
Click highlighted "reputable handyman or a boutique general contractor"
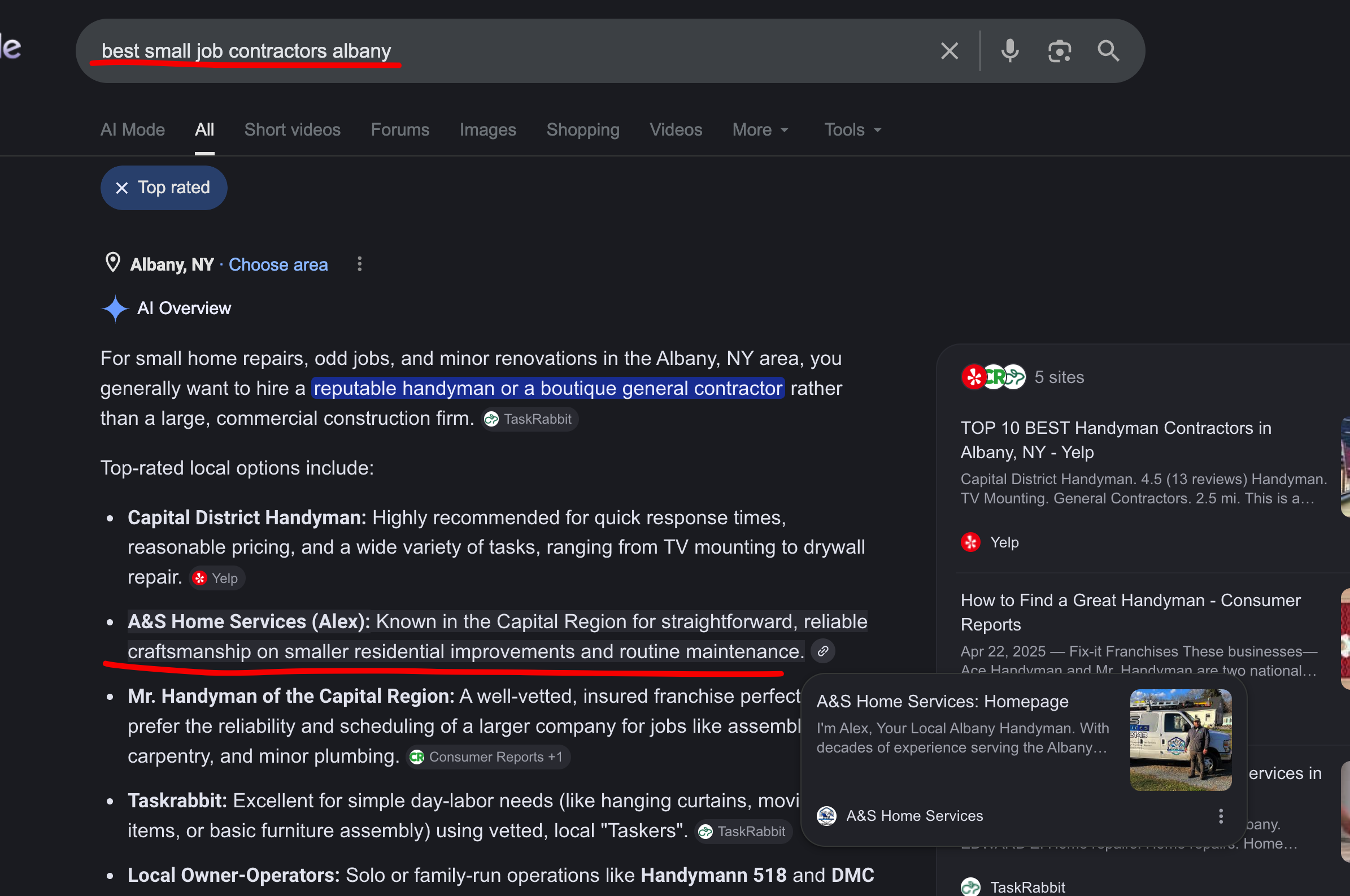coord(548,388)
